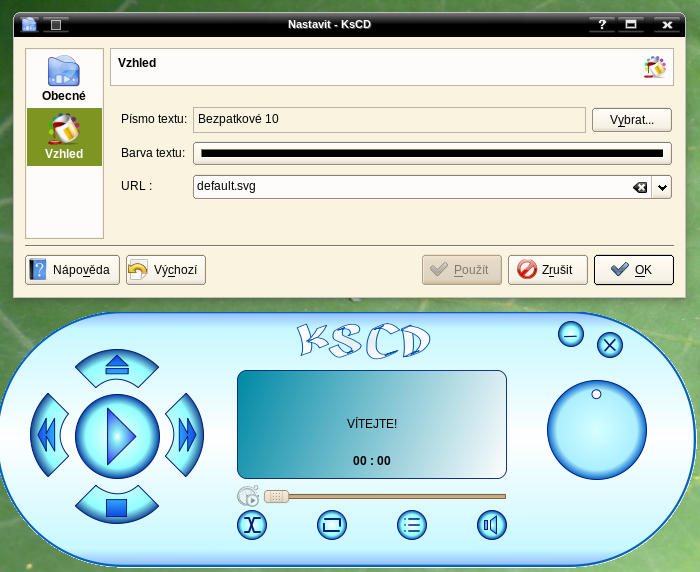Eject the CD in KsCD player
The width and height of the screenshot is (700, 572).
pyautogui.click(x=117, y=368)
